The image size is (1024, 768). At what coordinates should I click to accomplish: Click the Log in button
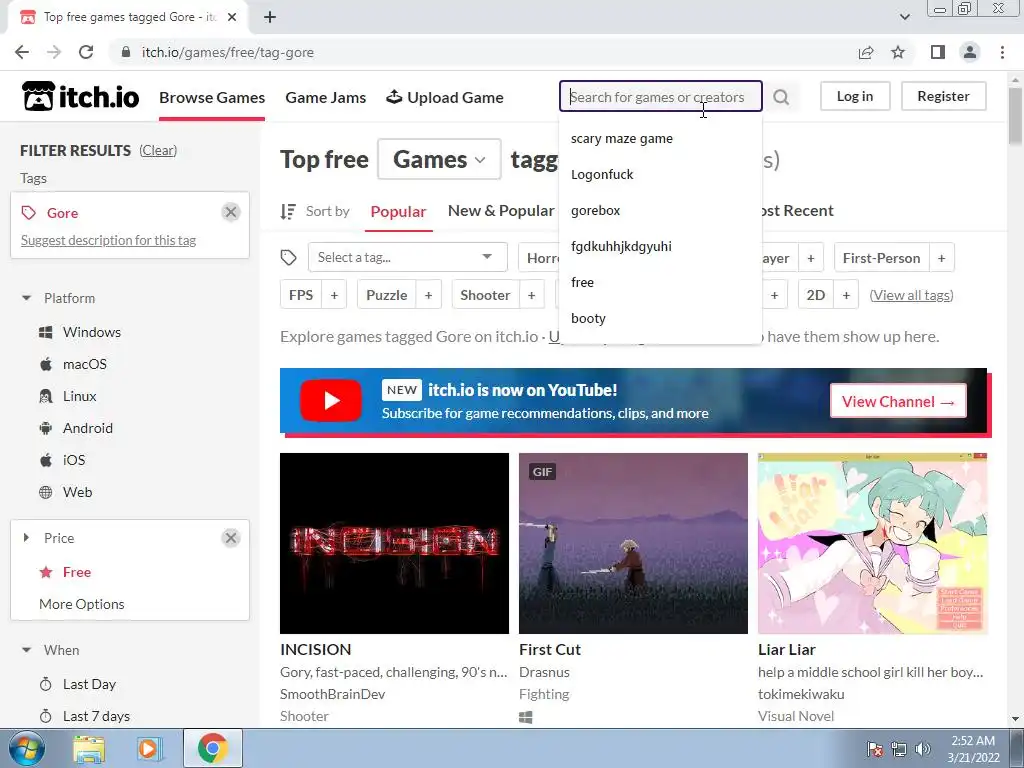click(x=855, y=96)
